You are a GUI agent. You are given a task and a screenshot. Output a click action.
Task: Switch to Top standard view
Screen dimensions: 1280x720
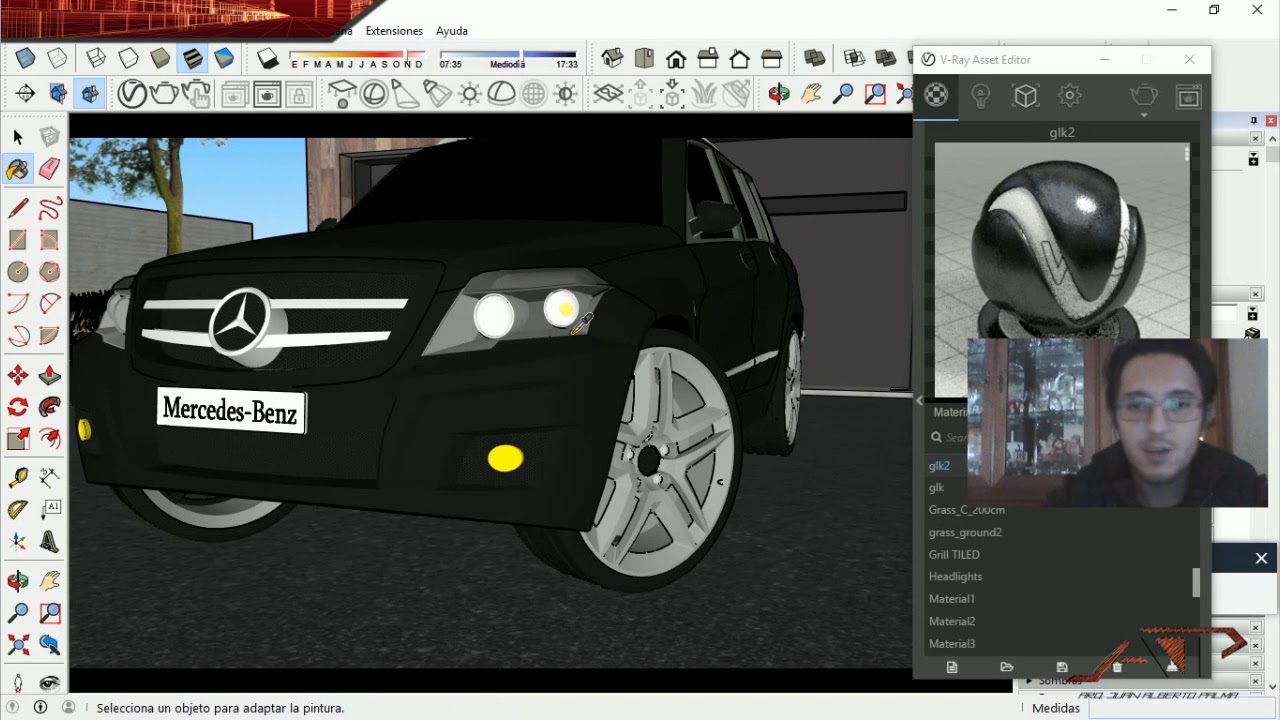(644, 59)
